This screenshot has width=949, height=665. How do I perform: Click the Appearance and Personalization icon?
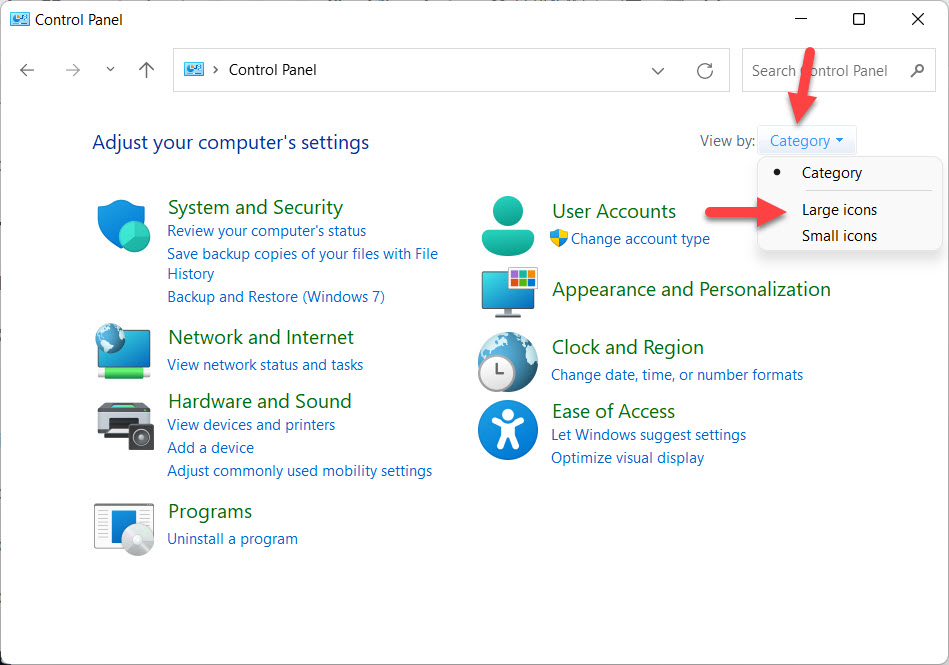(x=508, y=293)
